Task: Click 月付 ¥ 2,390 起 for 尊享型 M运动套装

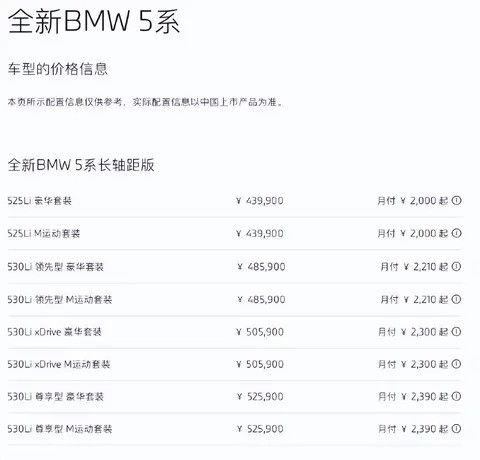Action: tap(413, 429)
